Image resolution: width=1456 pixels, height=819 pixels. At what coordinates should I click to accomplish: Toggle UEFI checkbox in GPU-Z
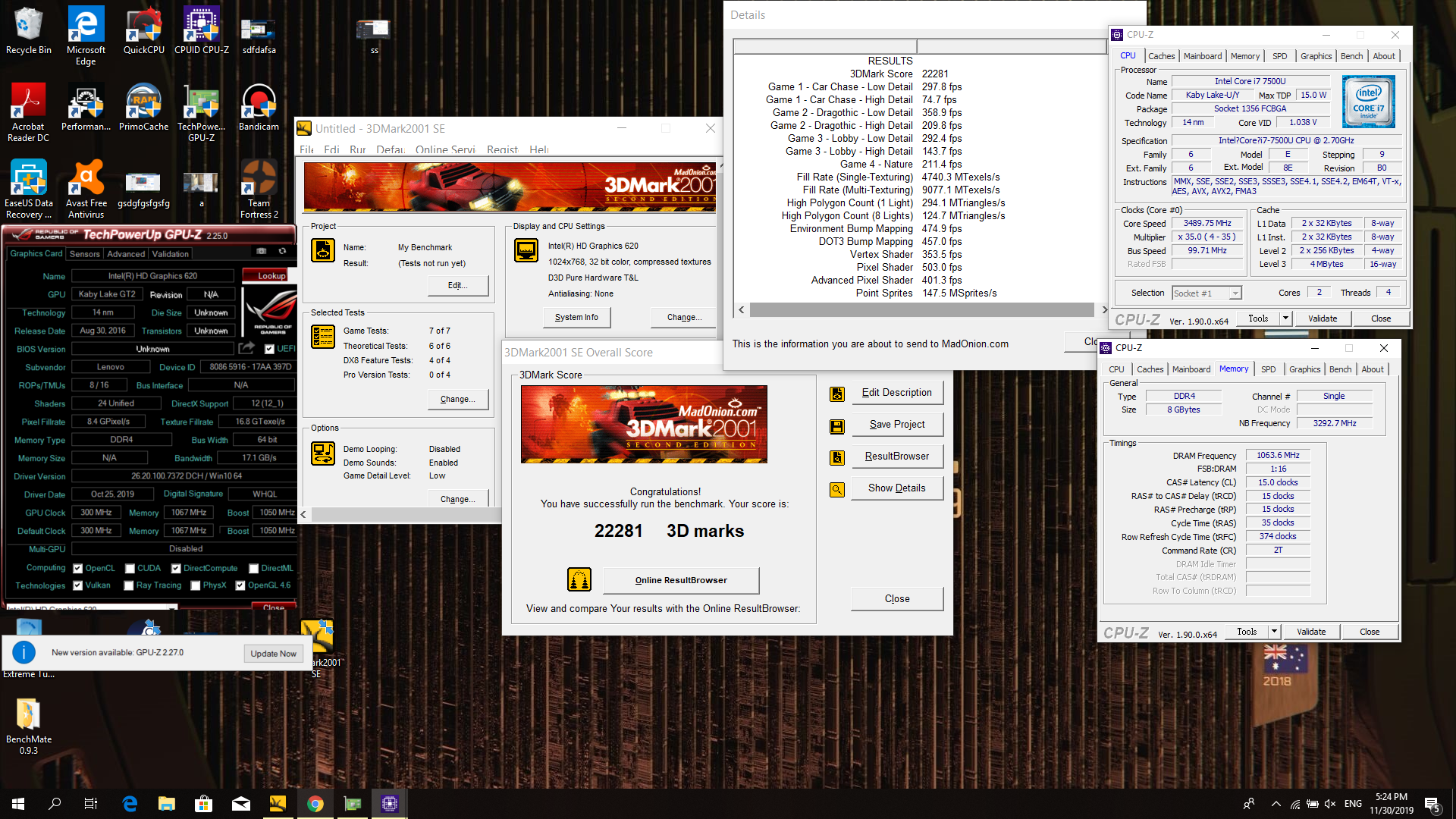[x=269, y=349]
